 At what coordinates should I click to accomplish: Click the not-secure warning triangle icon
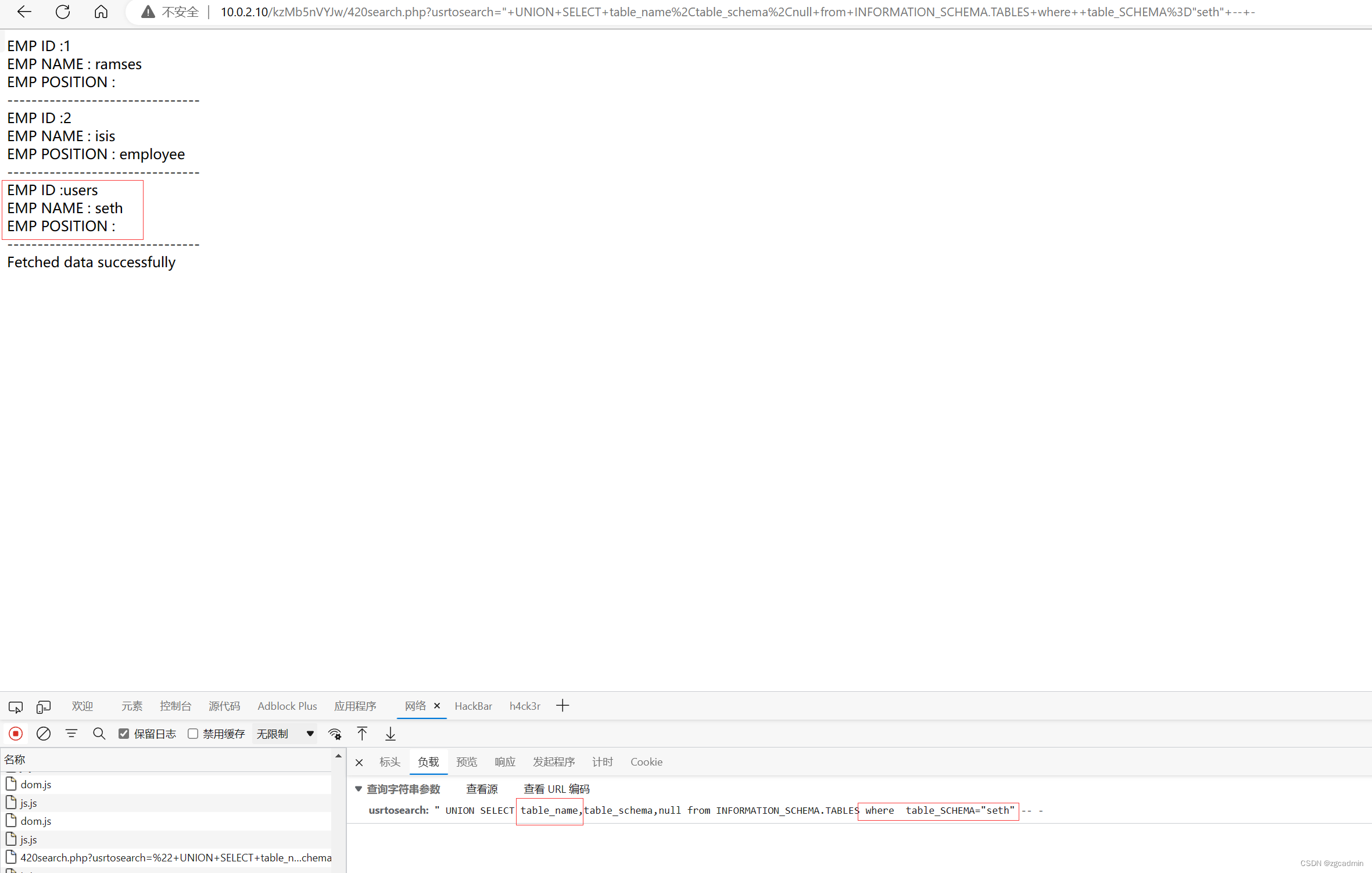click(x=148, y=12)
